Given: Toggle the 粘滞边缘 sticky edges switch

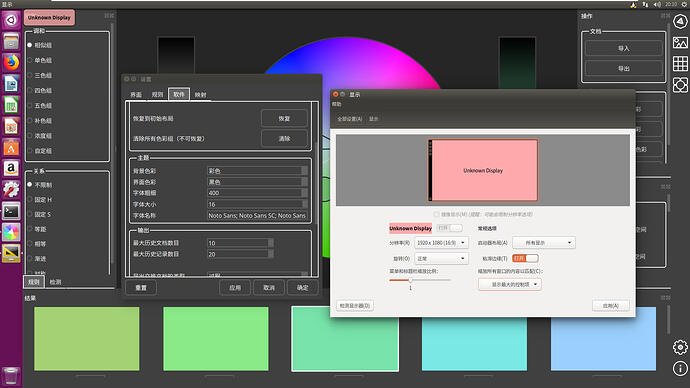Looking at the screenshot, I should tap(525, 258).
